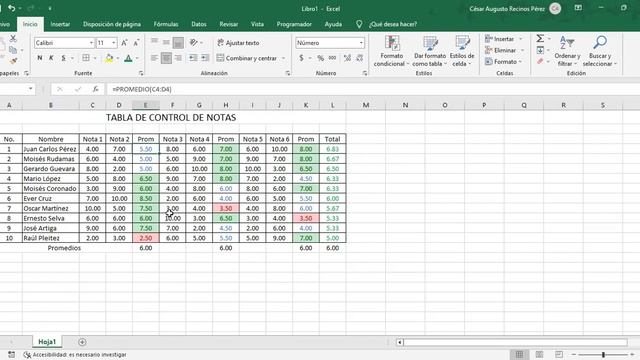Click the Font Color A icon

click(128, 58)
